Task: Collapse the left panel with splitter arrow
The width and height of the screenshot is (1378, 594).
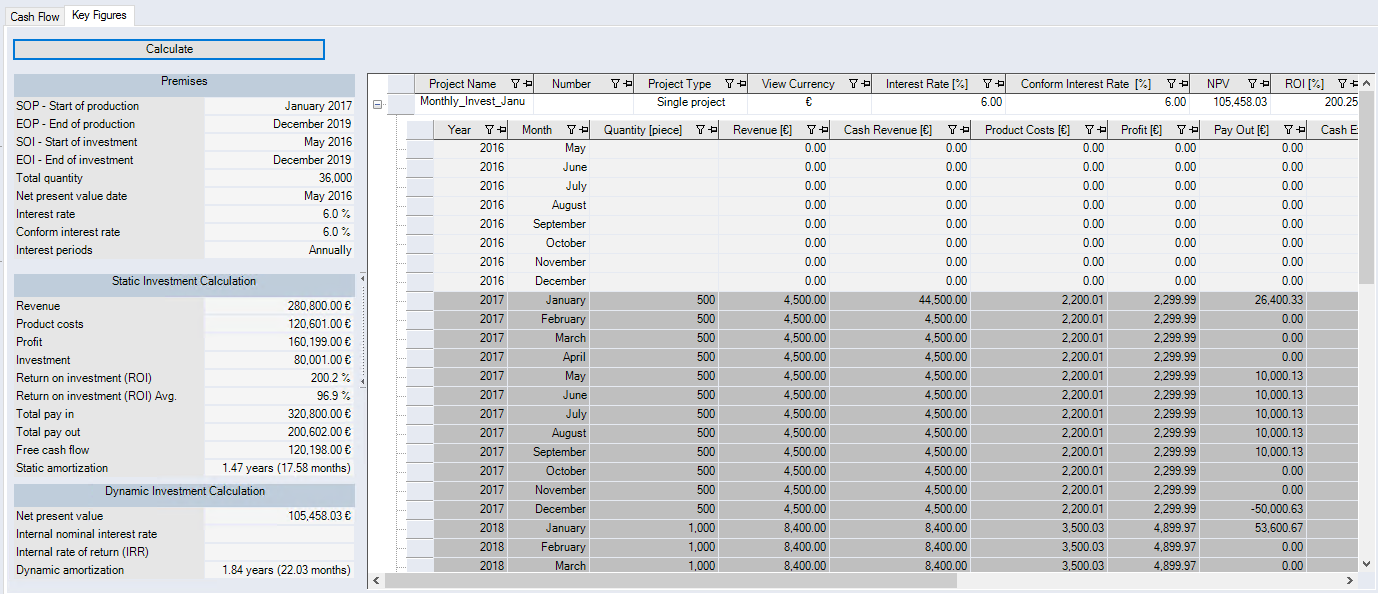Action: pos(361,278)
